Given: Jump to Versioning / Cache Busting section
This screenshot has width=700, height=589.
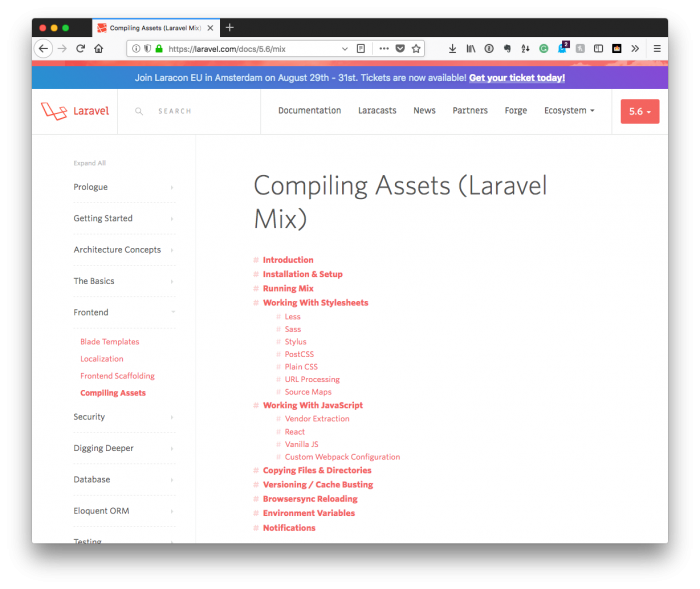Looking at the screenshot, I should pyautogui.click(x=318, y=485).
